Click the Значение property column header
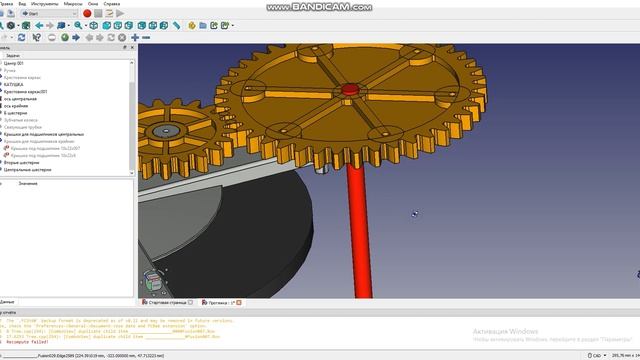The height and width of the screenshot is (360, 640). click(28, 184)
